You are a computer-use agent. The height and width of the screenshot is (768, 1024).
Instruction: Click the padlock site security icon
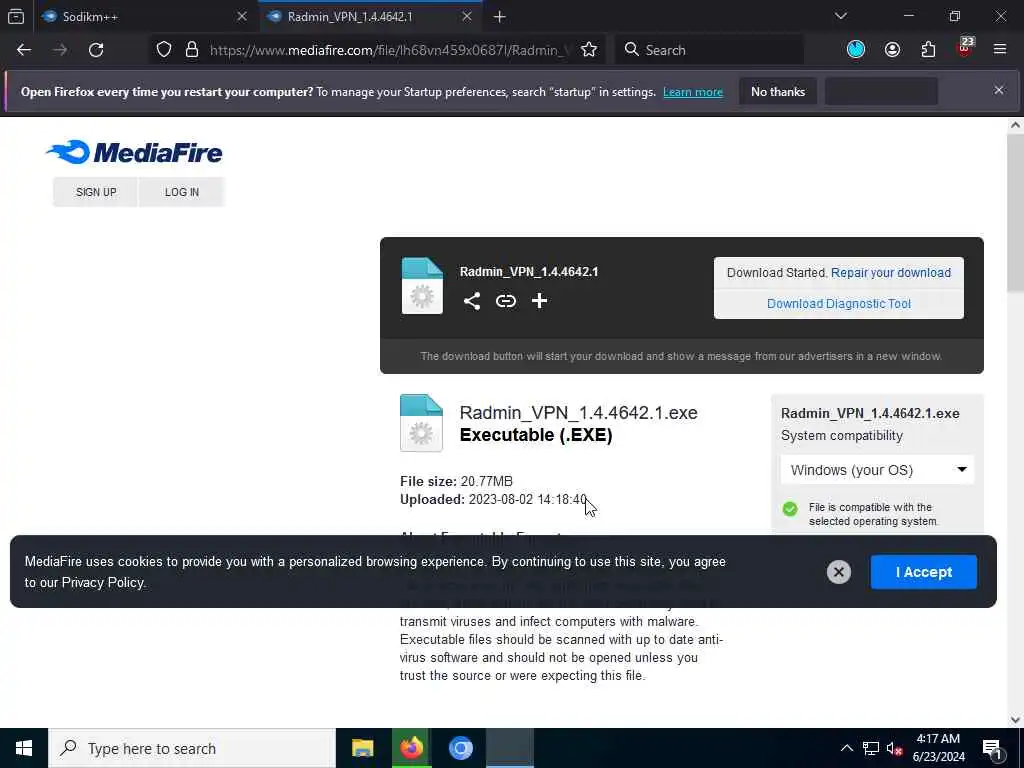191,50
